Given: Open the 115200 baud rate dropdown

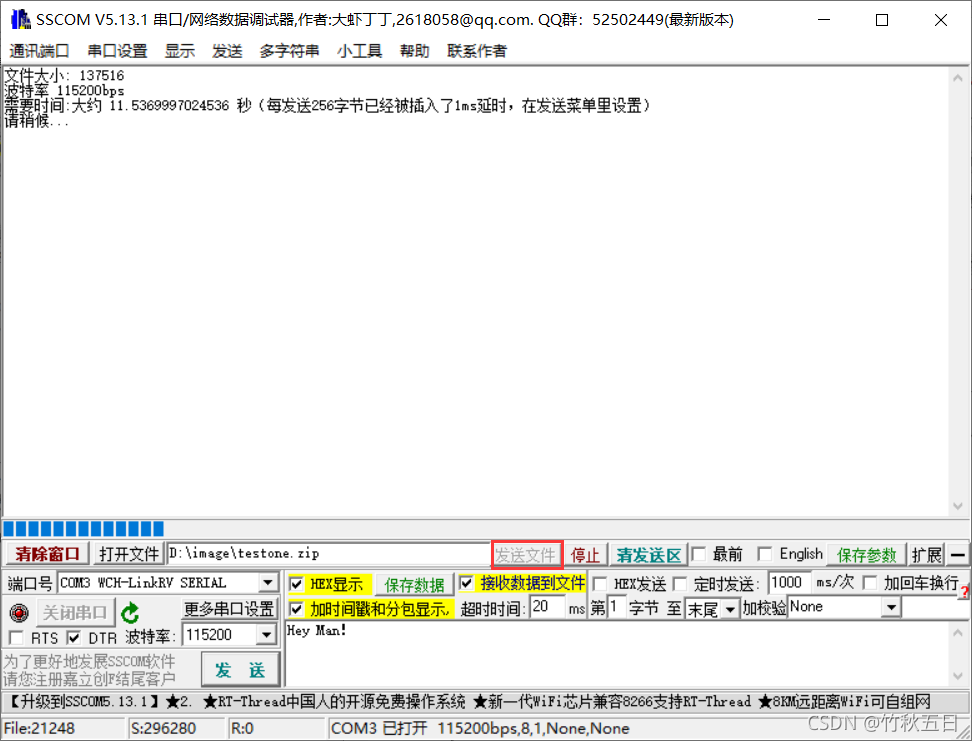Looking at the screenshot, I should [x=266, y=634].
